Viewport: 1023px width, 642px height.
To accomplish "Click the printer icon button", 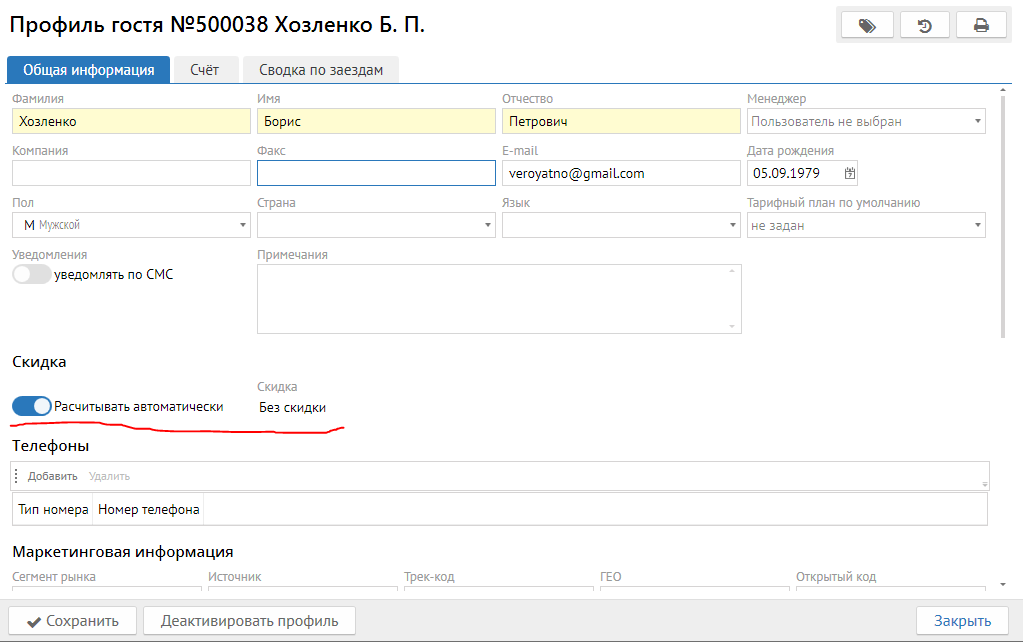I will tap(981, 26).
